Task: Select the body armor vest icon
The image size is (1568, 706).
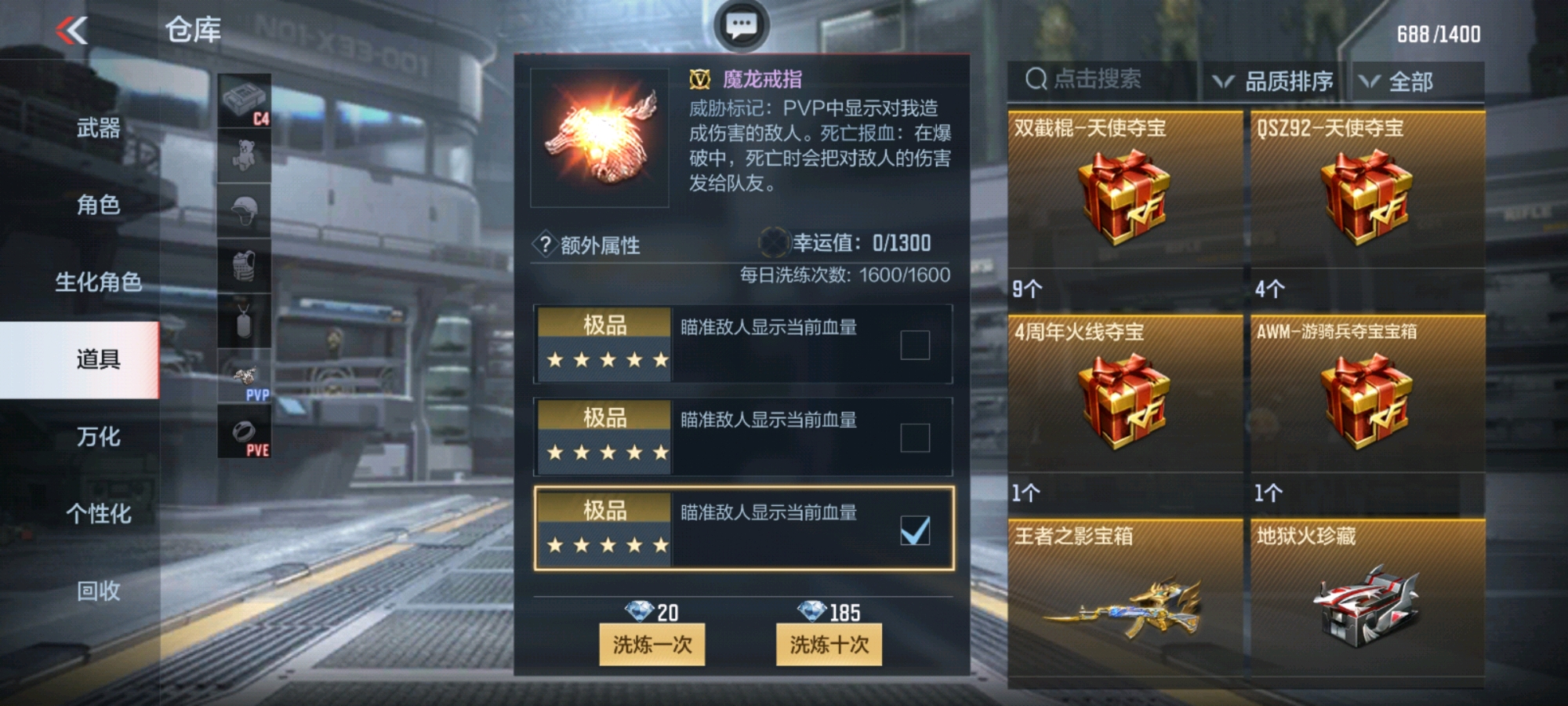Action: [x=245, y=266]
